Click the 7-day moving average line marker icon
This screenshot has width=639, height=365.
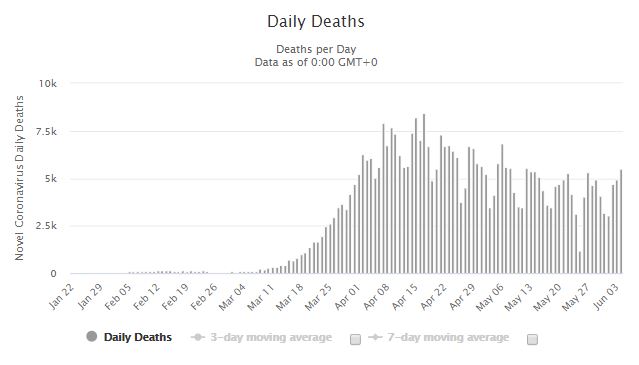point(375,337)
